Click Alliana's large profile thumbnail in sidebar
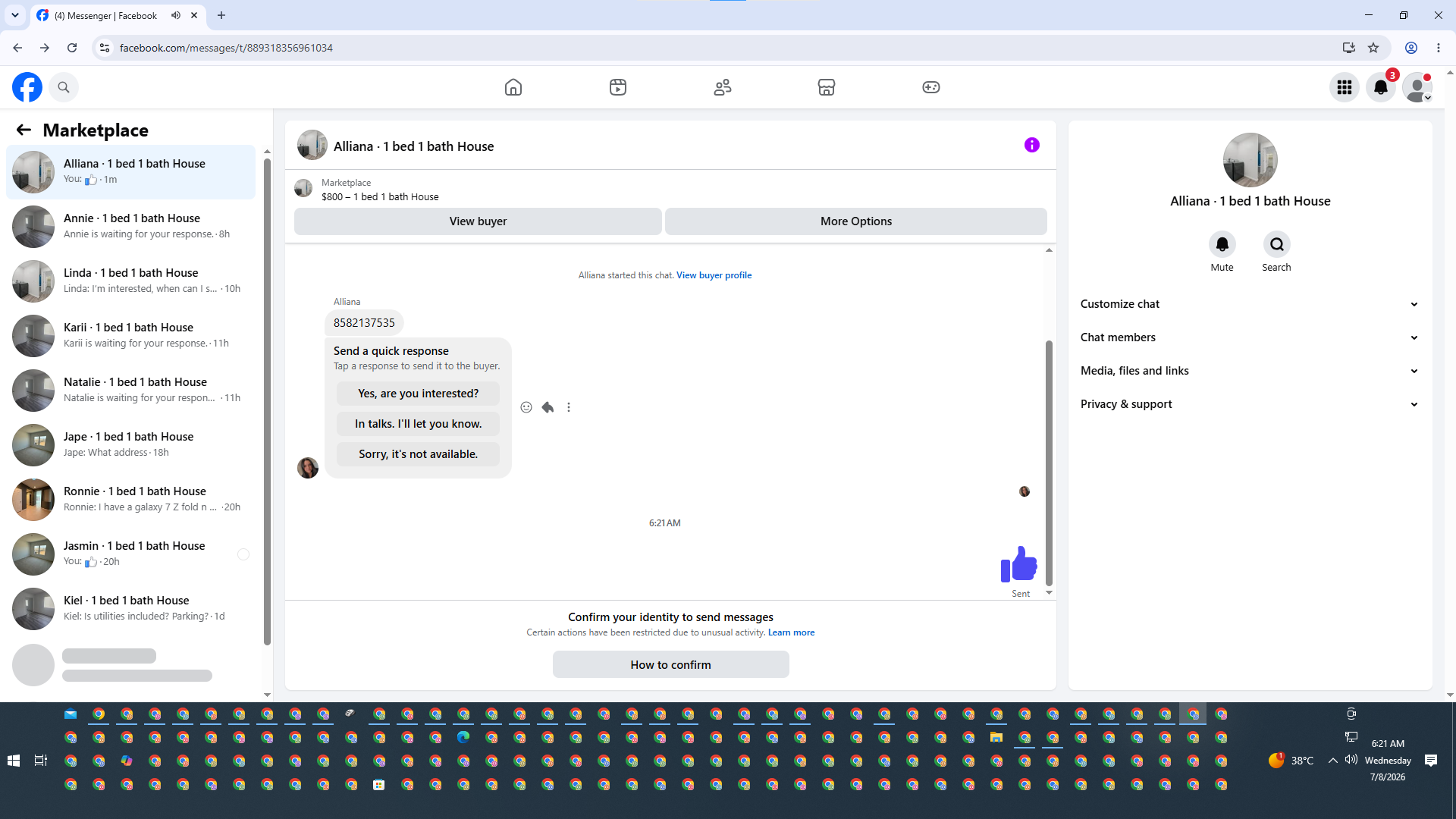Screen dimensions: 1456x819 click(1250, 160)
